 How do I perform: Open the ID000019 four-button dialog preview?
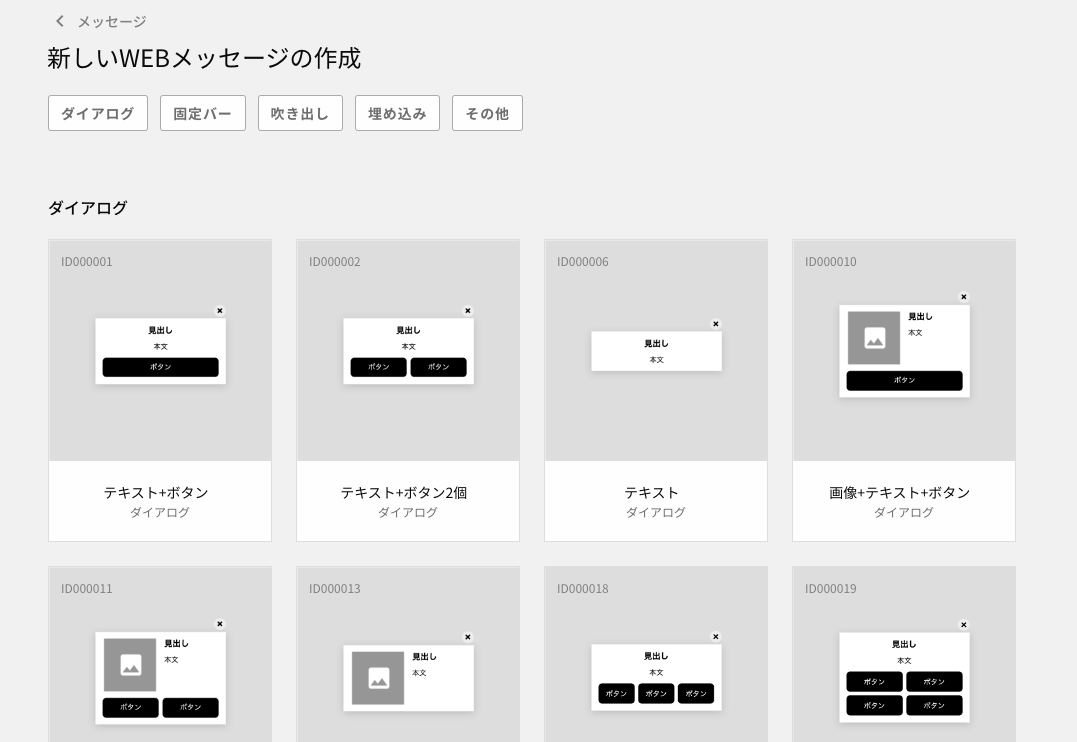[904, 655]
